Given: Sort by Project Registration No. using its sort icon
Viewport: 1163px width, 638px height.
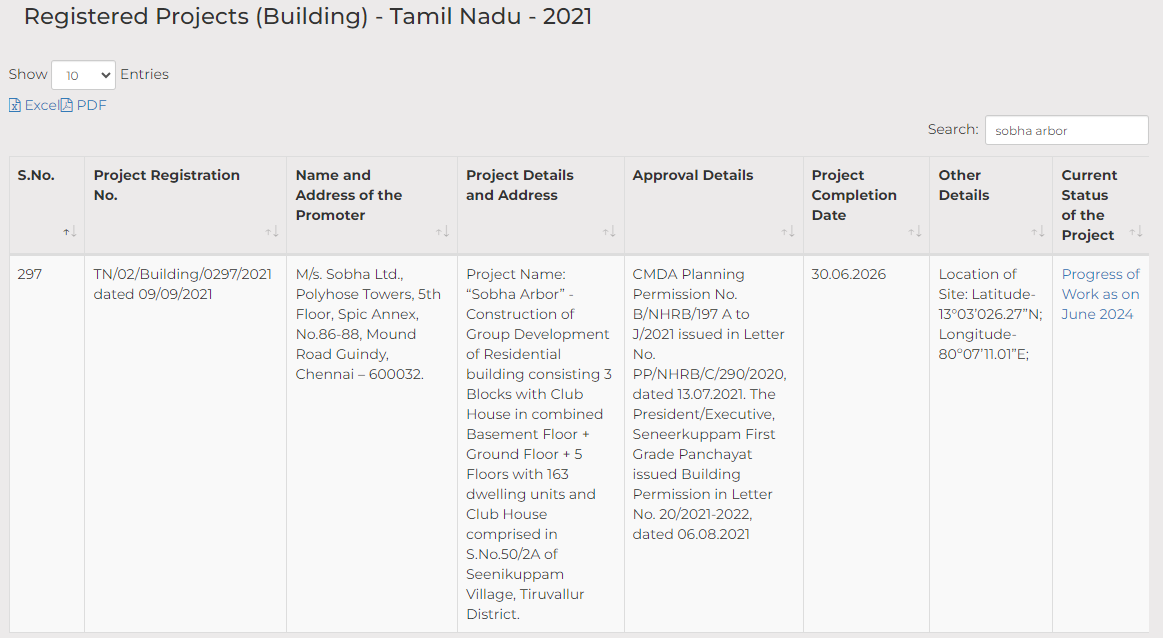Looking at the screenshot, I should pyautogui.click(x=272, y=231).
